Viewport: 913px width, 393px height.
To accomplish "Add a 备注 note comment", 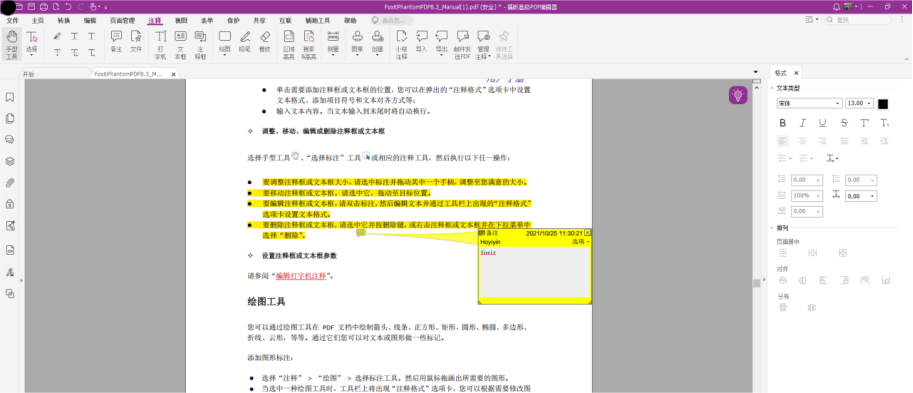I will tap(116, 42).
